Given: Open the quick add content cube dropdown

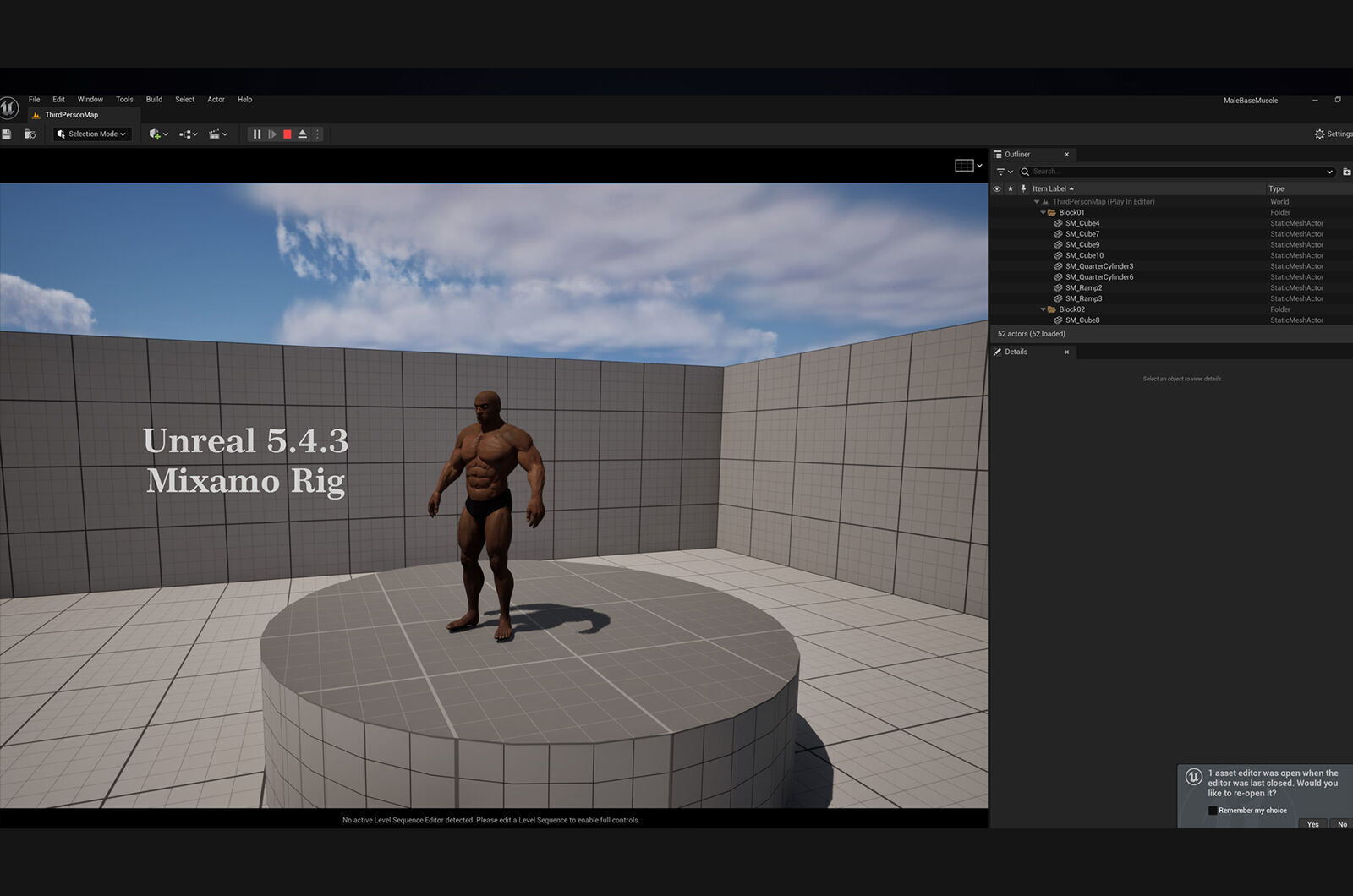Looking at the screenshot, I should [x=158, y=134].
